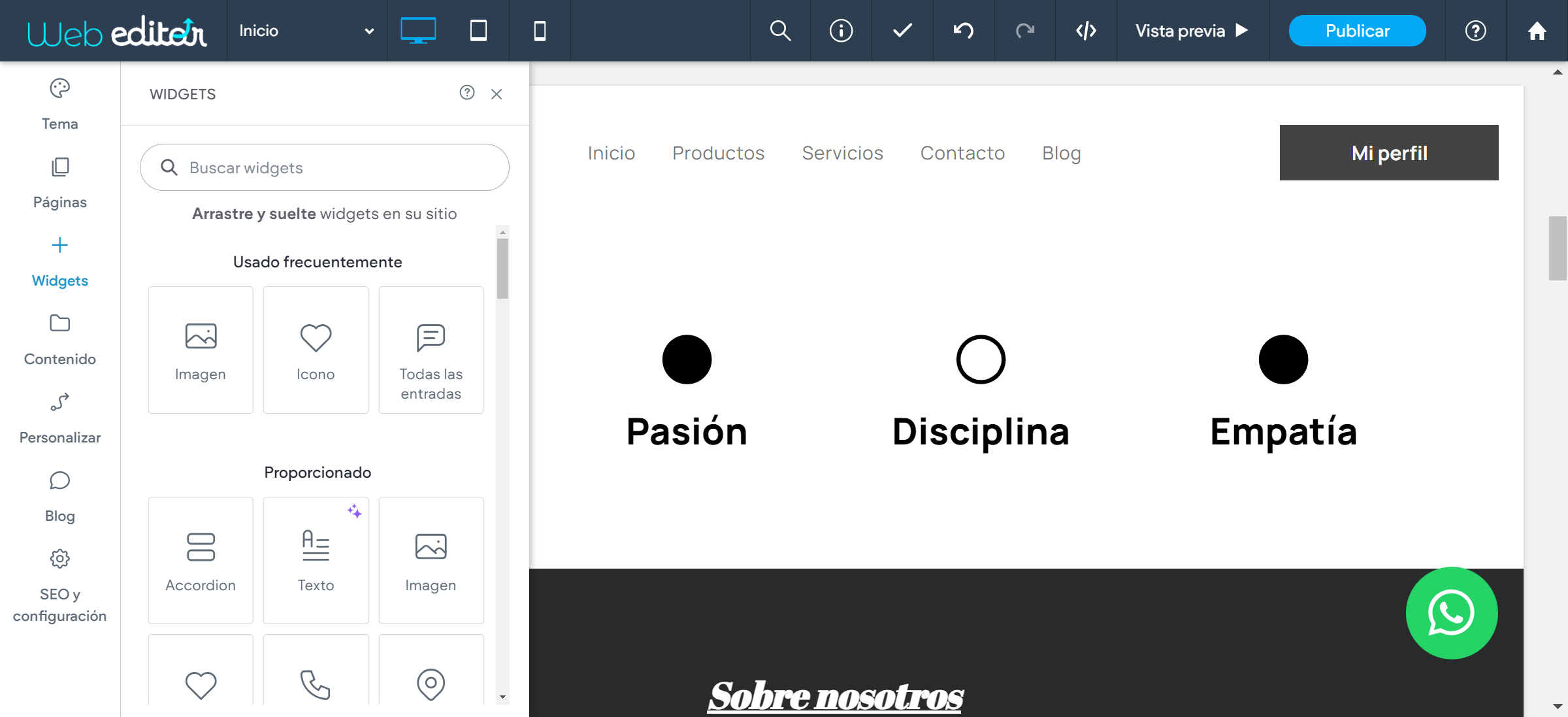Image resolution: width=1568 pixels, height=717 pixels.
Task: Open Widgets panel help icon
Action: click(x=466, y=93)
